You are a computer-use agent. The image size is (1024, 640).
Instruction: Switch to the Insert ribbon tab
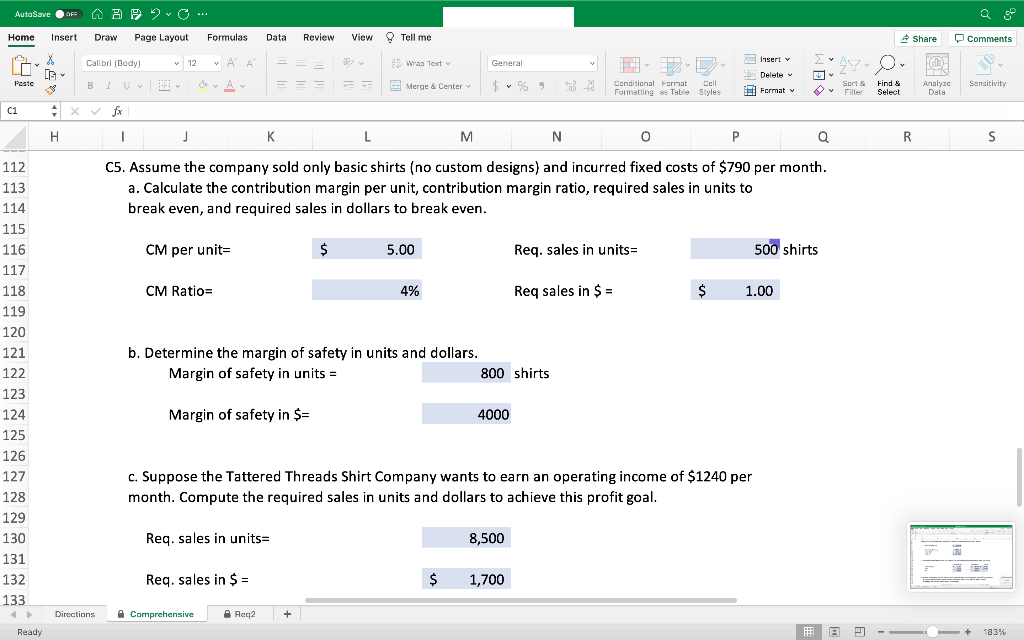pos(64,37)
